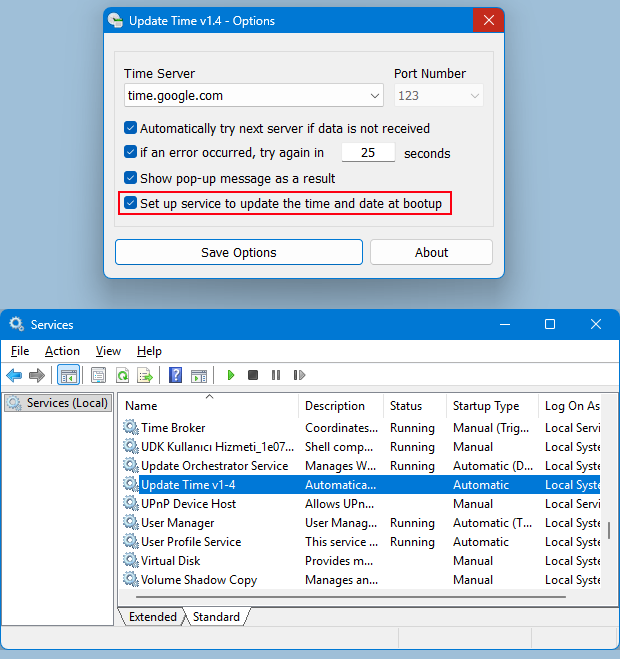Viewport: 620px width, 659px height.
Task: Select the 'Virtual Disk' service name
Action: click(x=171, y=561)
